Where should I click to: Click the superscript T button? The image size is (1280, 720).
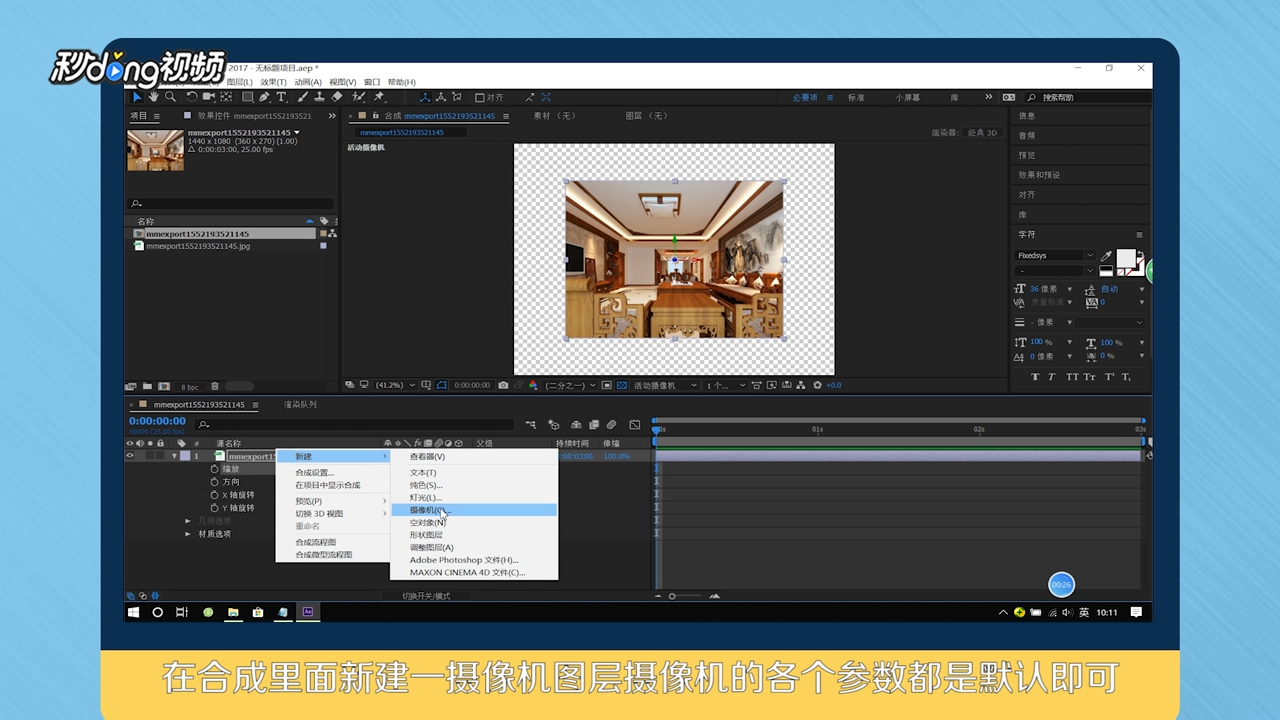pyautogui.click(x=1109, y=377)
